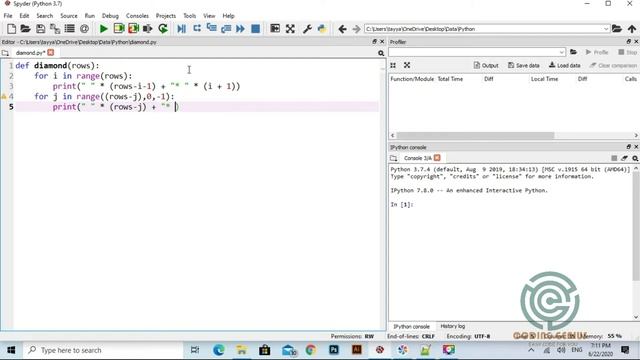Maximize current pane icon

[x=275, y=29]
